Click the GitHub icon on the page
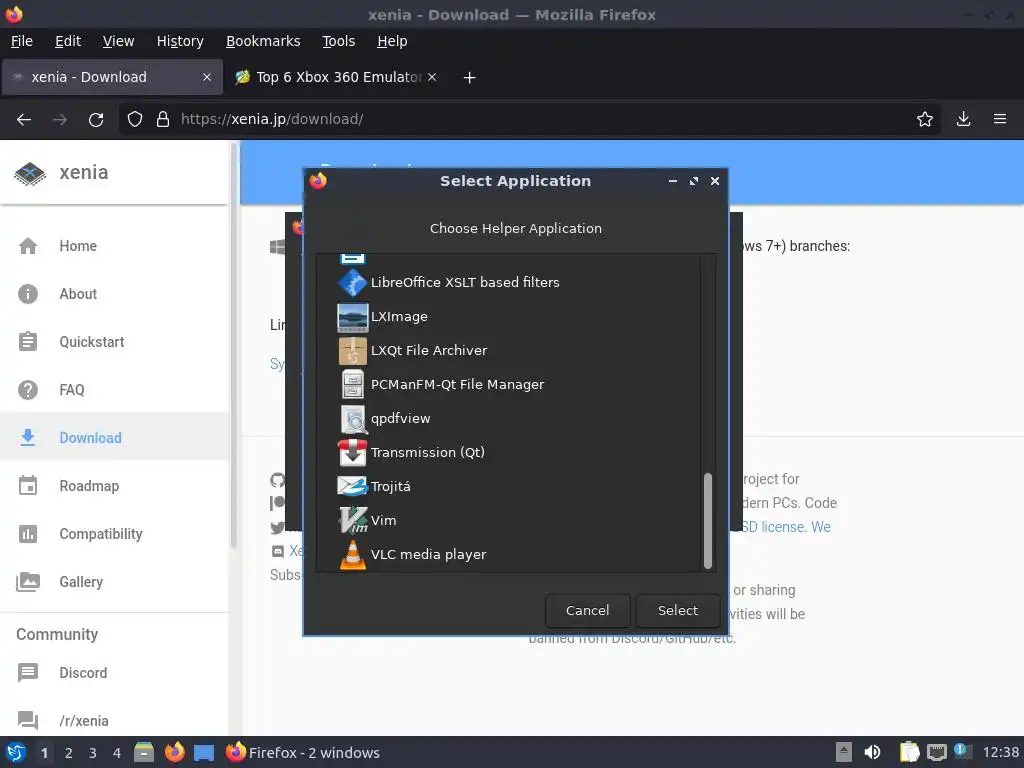 (277, 480)
